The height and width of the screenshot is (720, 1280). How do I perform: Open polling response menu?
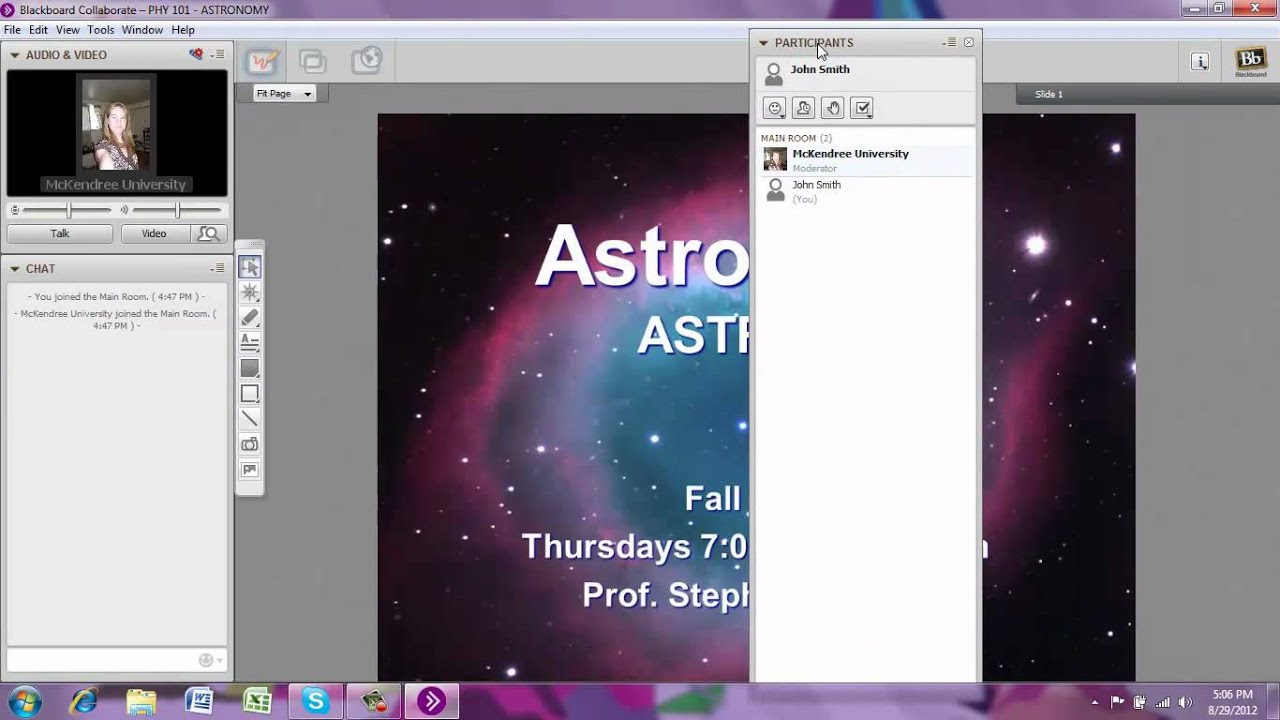pyautogui.click(x=862, y=108)
